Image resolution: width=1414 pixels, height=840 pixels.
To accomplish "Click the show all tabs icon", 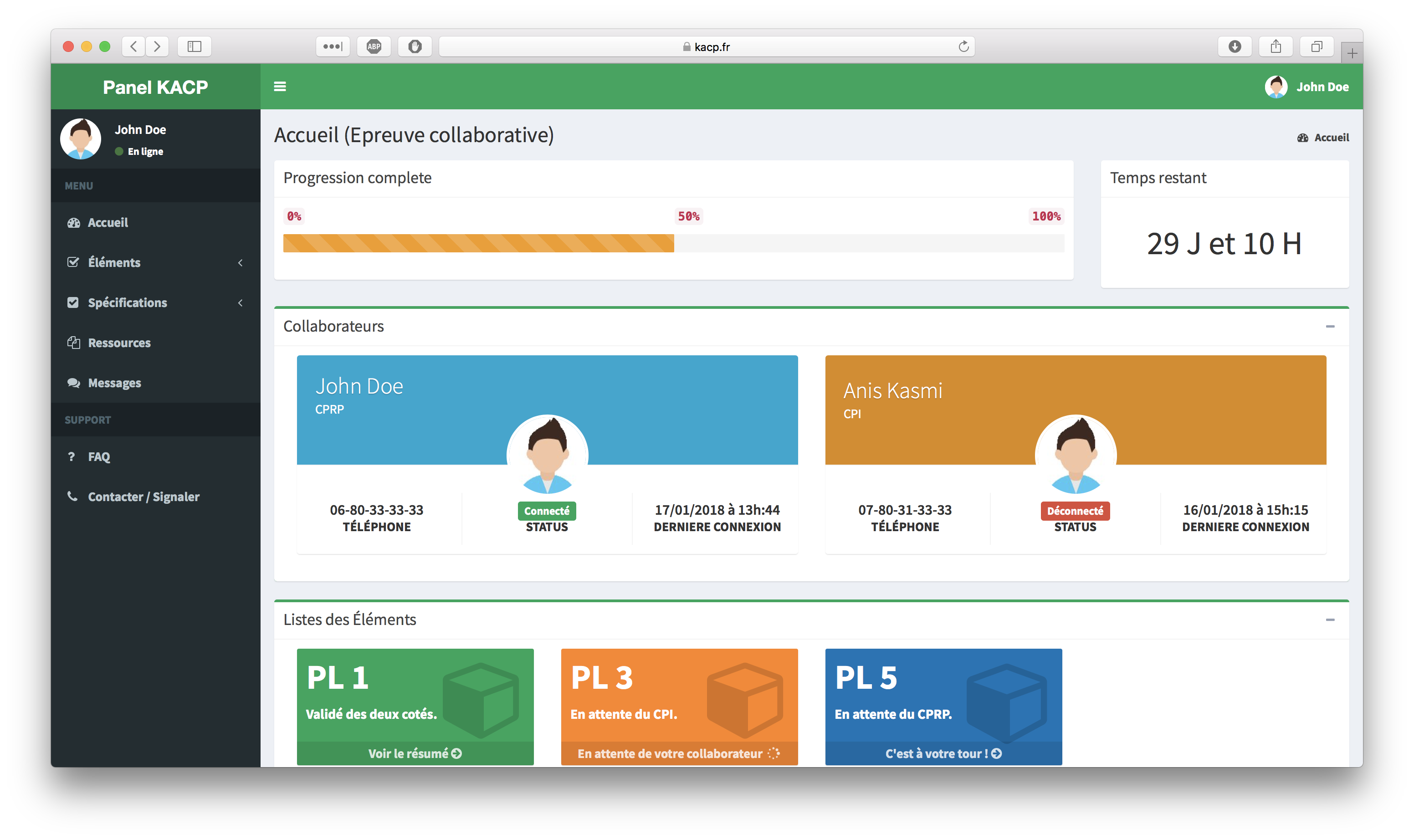I will coord(1317,46).
